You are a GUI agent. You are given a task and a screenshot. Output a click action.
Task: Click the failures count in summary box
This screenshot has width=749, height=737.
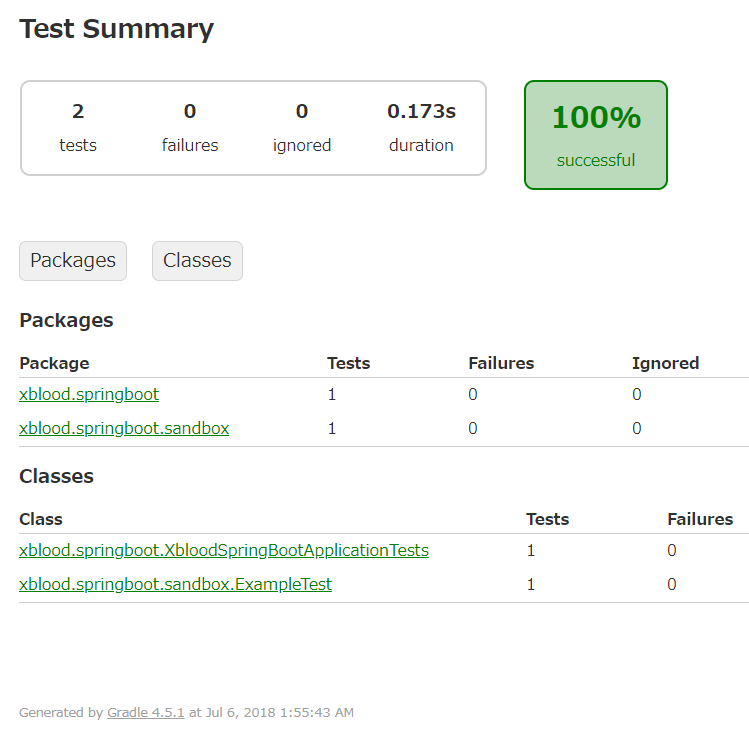(x=190, y=112)
